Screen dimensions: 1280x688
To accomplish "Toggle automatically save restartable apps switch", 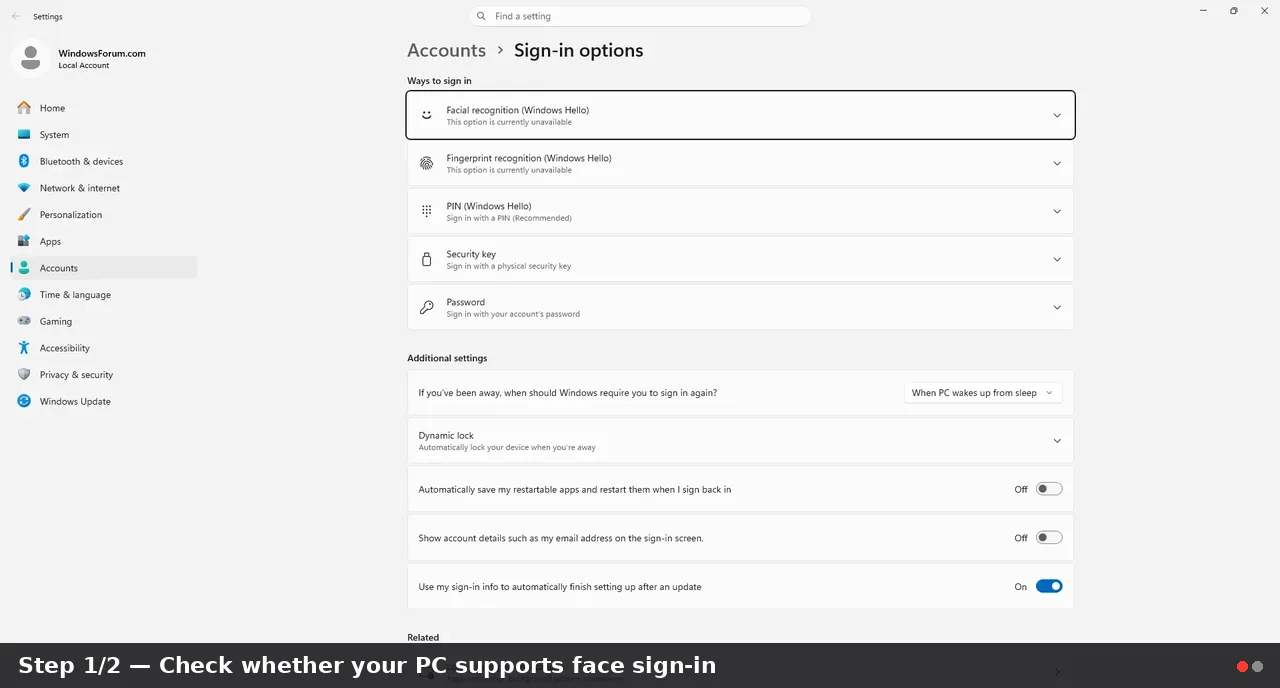I will (1049, 489).
